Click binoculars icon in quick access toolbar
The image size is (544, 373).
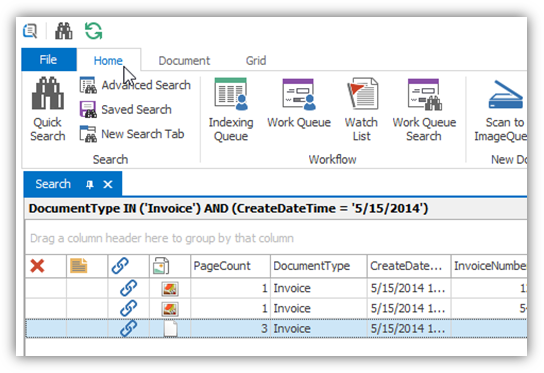(64, 31)
